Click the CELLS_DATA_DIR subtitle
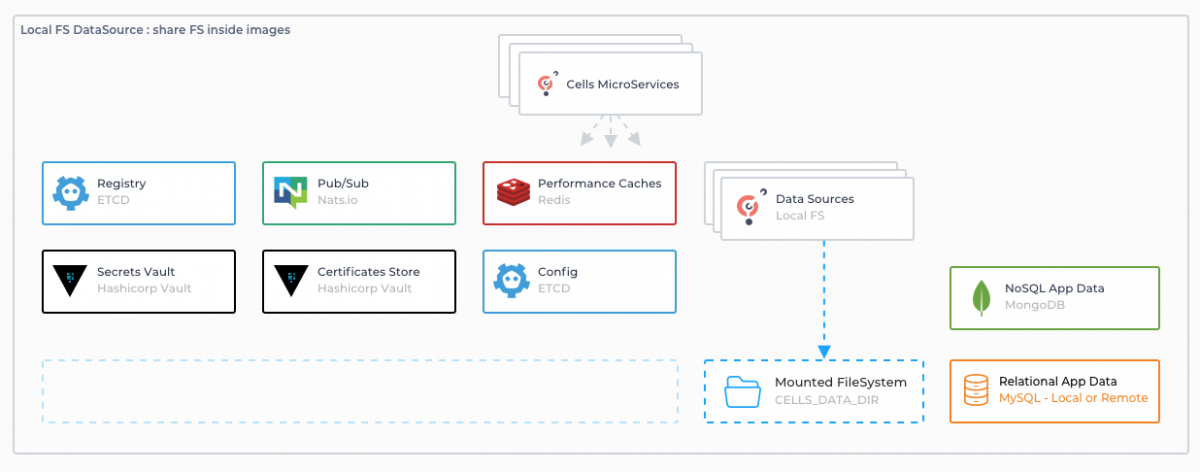Viewport: 1200px width, 472px height. coord(826,399)
